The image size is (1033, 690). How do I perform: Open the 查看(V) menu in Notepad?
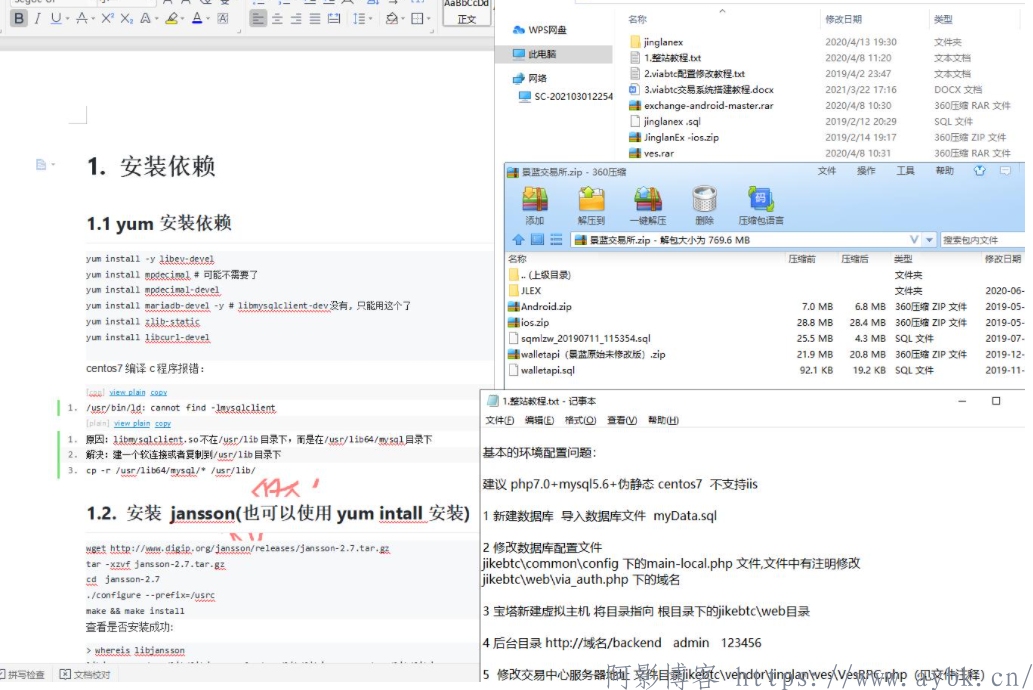[x=622, y=420]
